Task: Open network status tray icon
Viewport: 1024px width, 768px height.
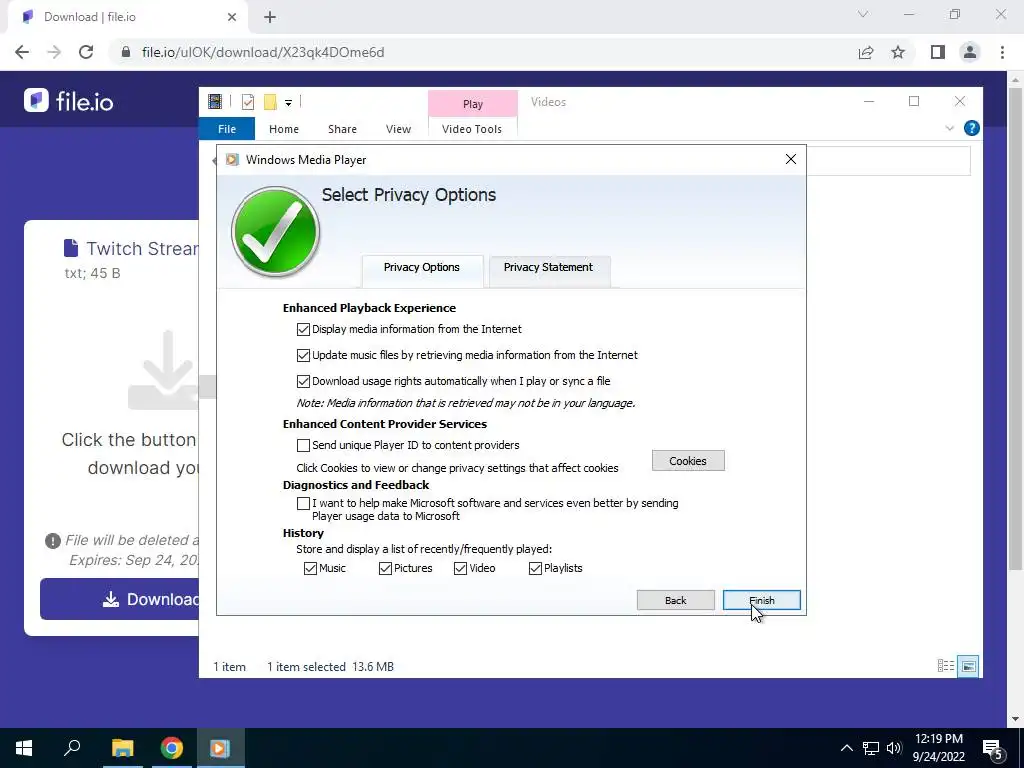Action: (x=871, y=748)
